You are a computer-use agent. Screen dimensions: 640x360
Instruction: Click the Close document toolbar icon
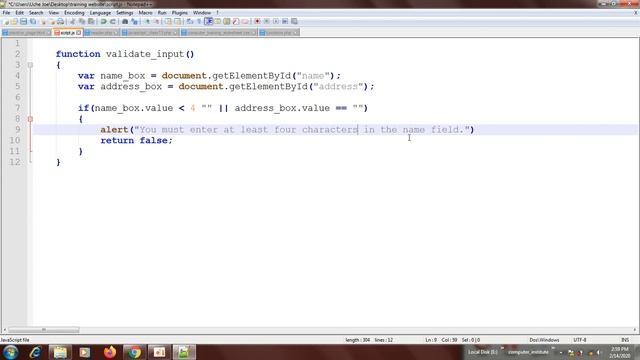[x=43, y=21]
